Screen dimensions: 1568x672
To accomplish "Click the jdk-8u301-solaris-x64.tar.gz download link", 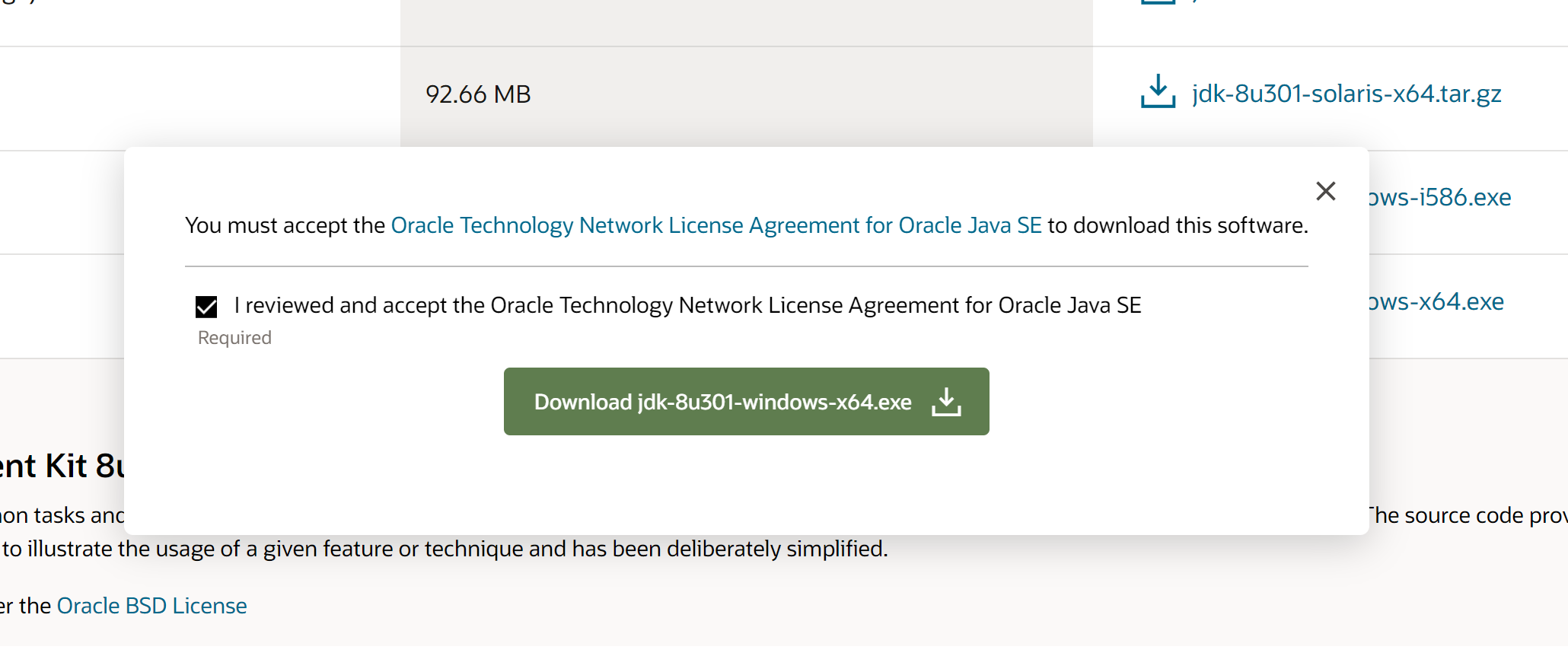I will coord(1346,94).
